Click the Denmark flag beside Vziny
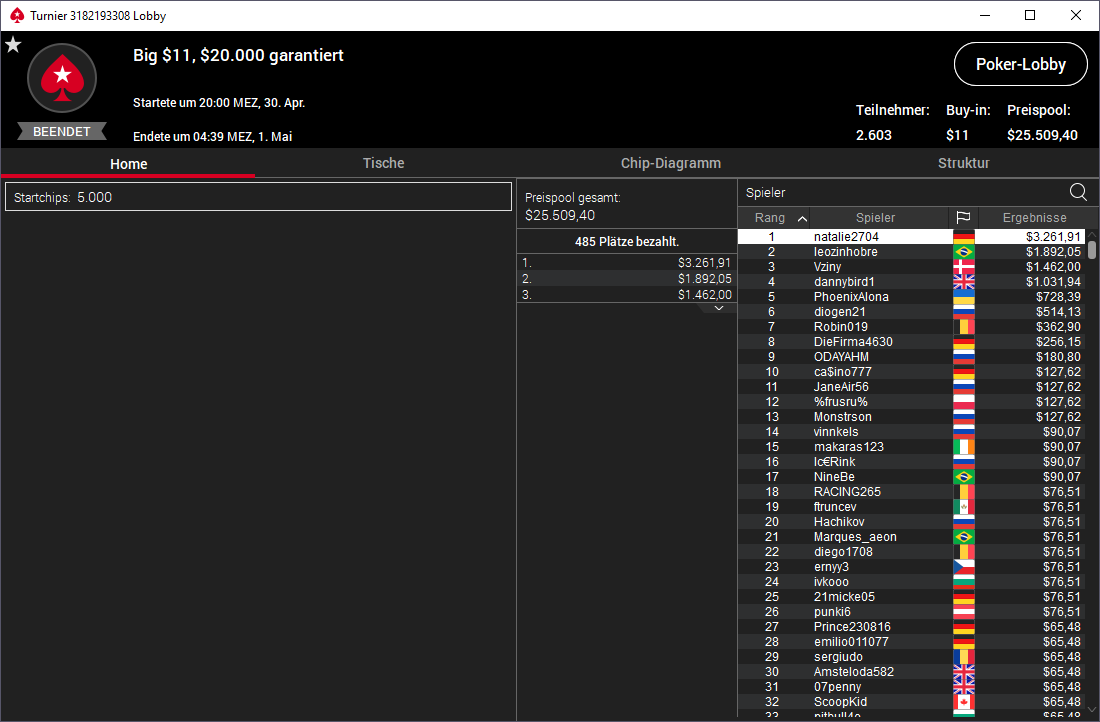Screen dimensions: 1100x722 (x=964, y=267)
